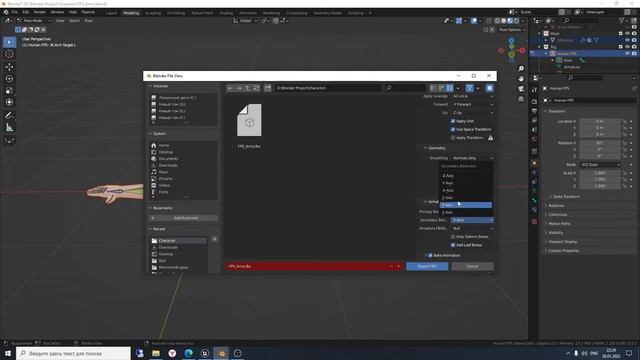The height and width of the screenshot is (360, 640).
Task: Click the Blender icon in the taskbar
Action: (x=222, y=353)
